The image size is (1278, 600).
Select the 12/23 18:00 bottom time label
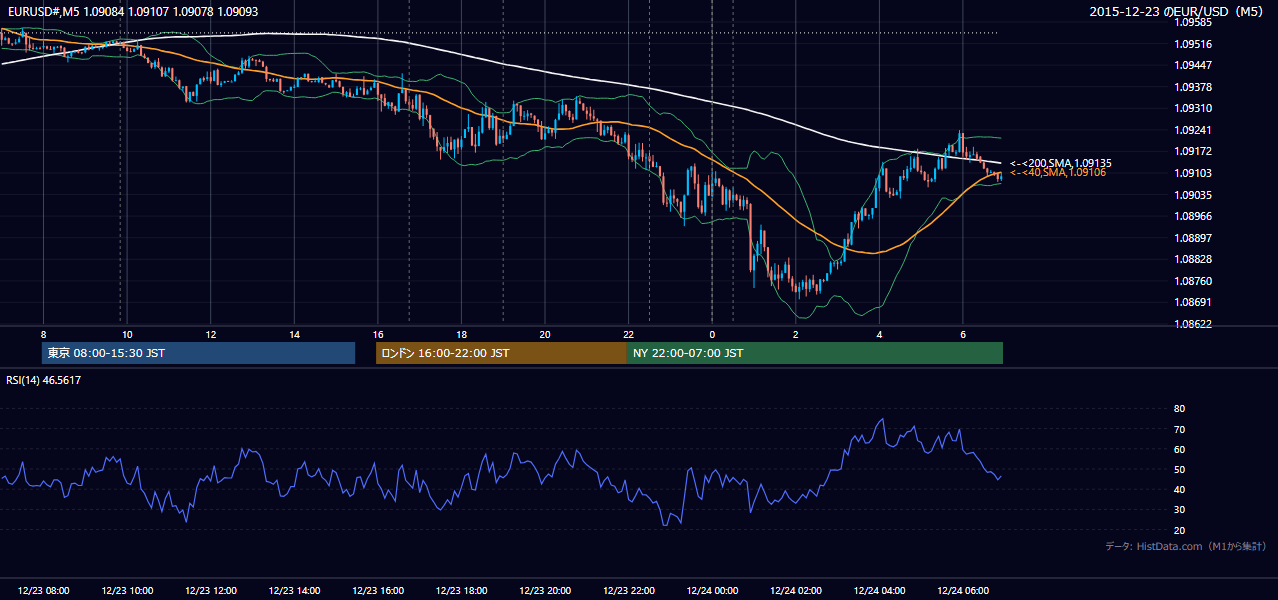[461, 591]
